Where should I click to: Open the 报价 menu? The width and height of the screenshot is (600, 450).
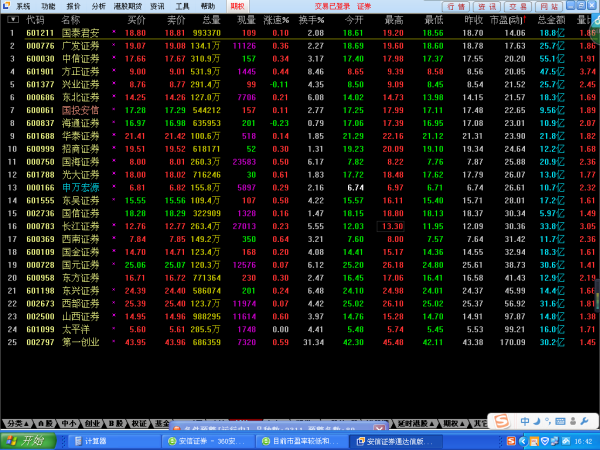pos(73,6)
